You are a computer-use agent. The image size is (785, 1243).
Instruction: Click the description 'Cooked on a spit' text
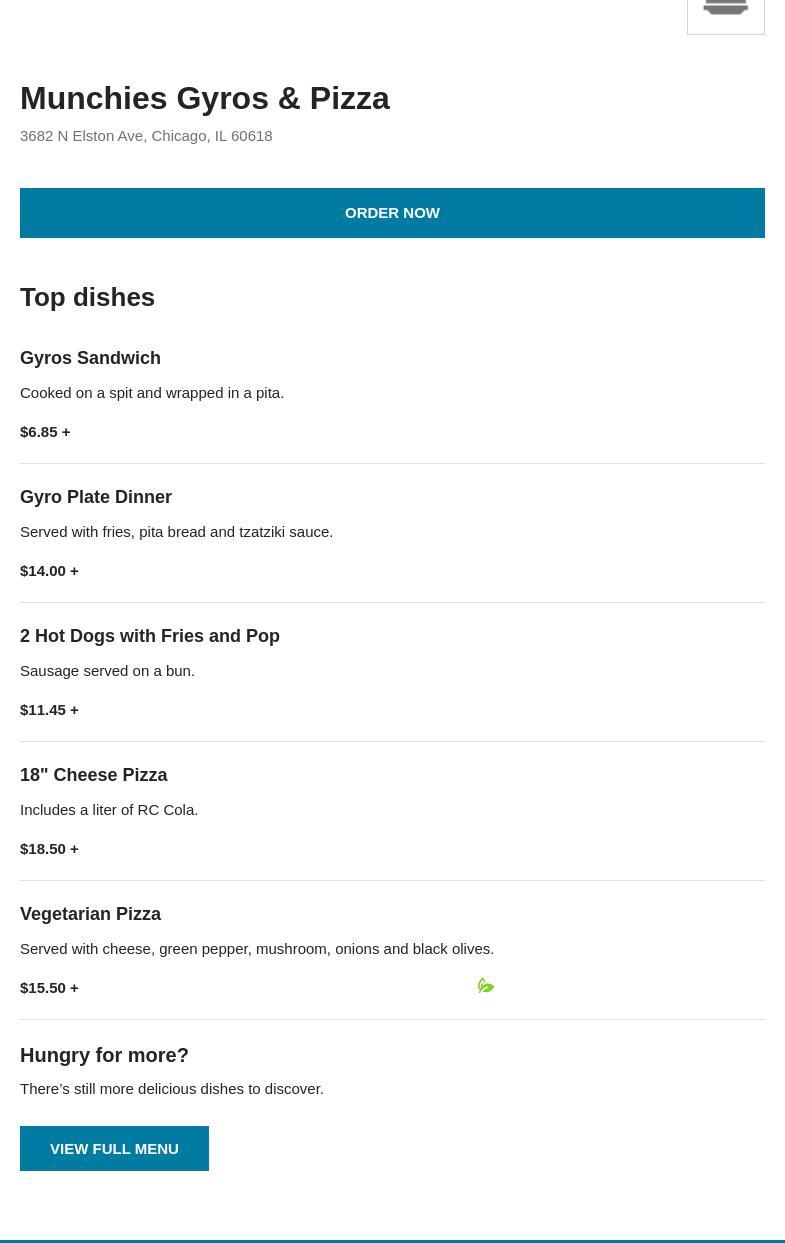point(152,392)
